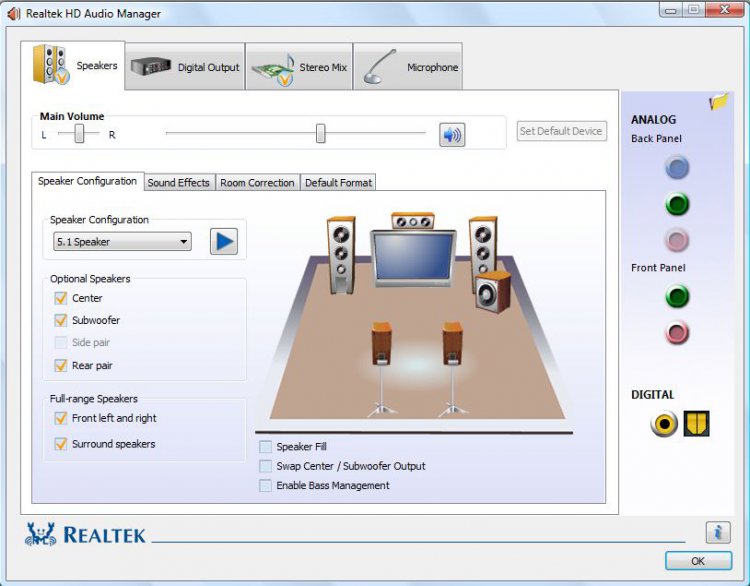This screenshot has height=586, width=750.
Task: Mute the main volume speaker icon
Action: 452,134
